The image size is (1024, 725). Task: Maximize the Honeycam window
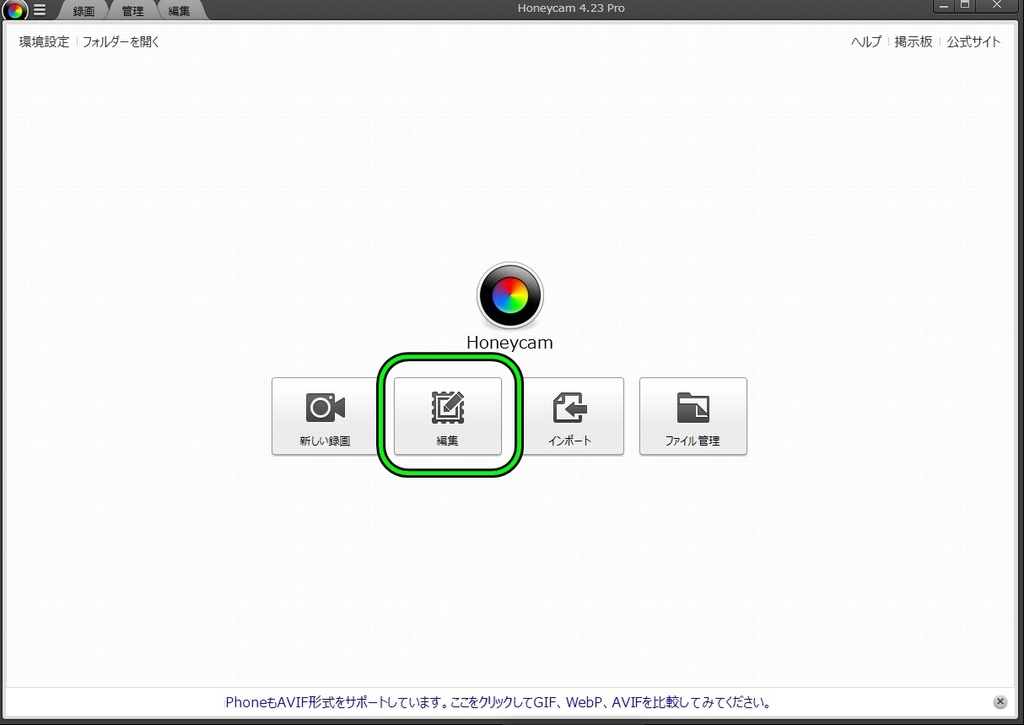pyautogui.click(x=965, y=5)
